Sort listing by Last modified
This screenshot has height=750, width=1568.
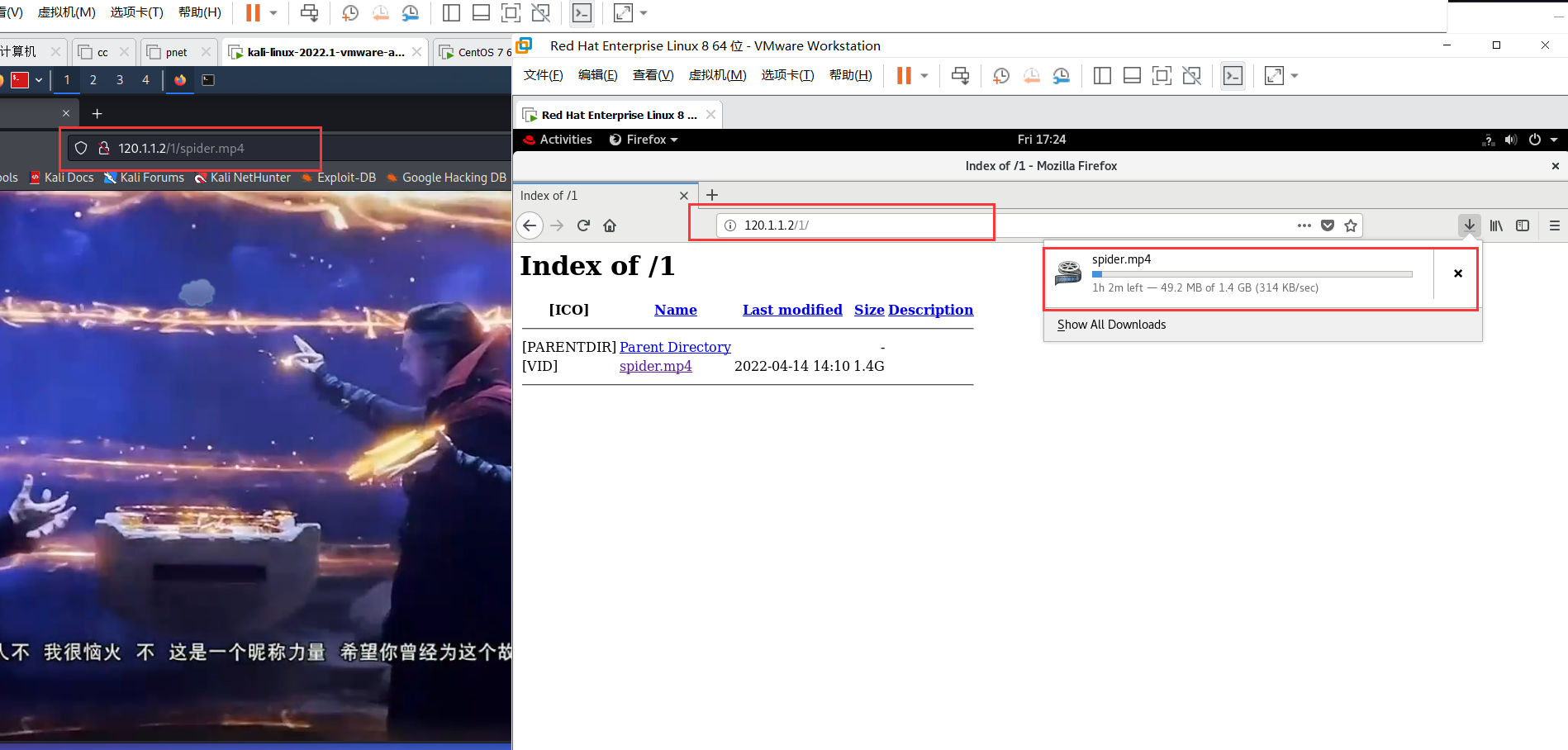tap(792, 310)
